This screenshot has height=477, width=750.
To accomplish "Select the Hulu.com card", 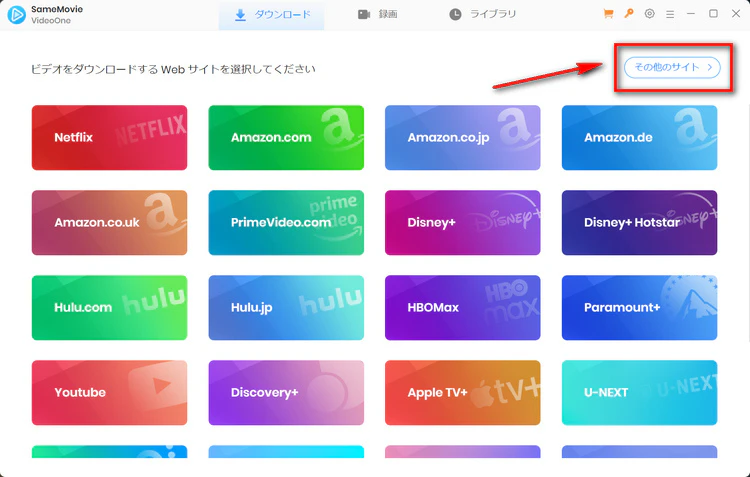I will (x=109, y=308).
